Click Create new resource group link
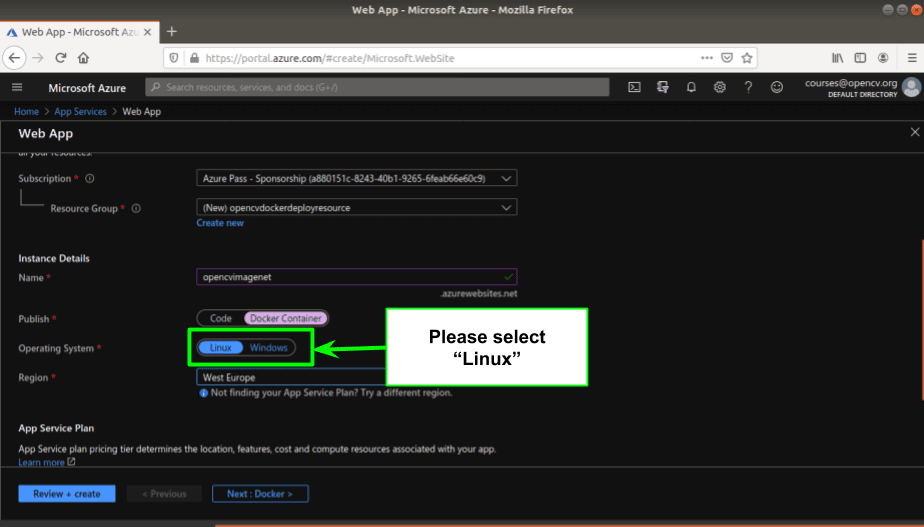The image size is (924, 527). tap(220, 223)
